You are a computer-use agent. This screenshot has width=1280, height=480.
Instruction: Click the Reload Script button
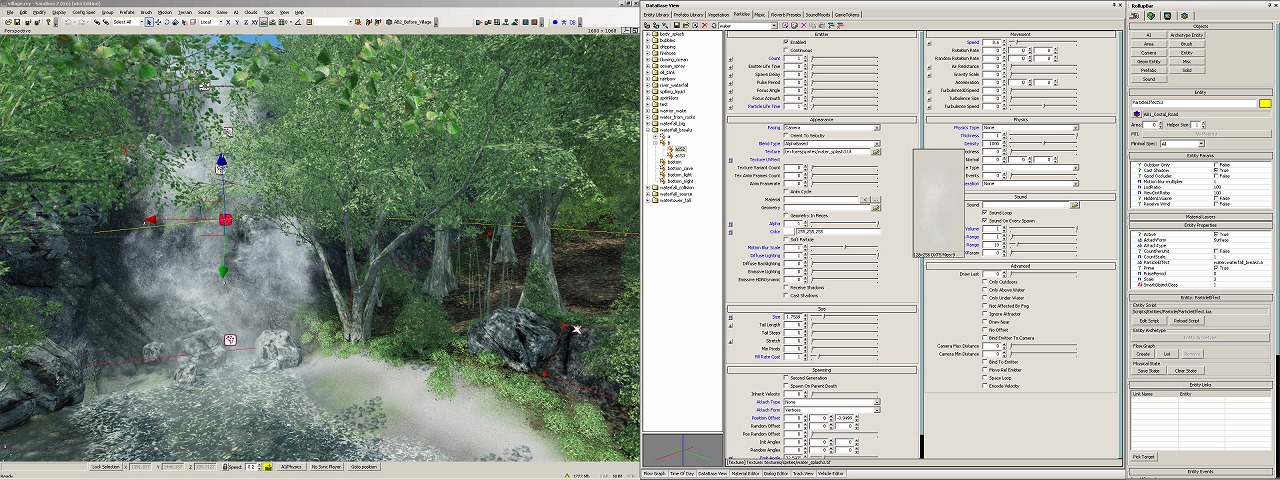tap(1186, 321)
